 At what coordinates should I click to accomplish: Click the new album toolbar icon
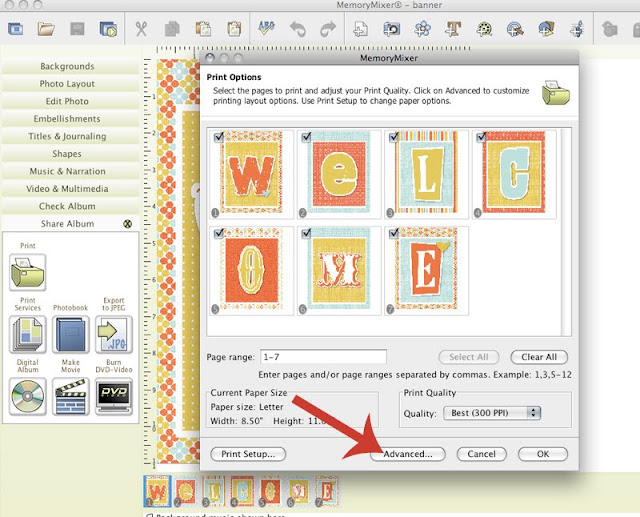(16, 29)
